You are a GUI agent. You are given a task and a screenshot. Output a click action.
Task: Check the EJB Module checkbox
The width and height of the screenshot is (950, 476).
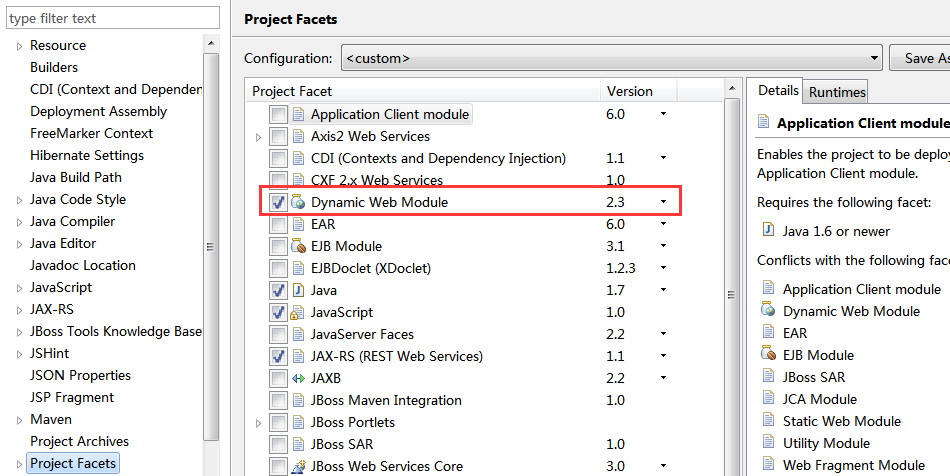[278, 246]
